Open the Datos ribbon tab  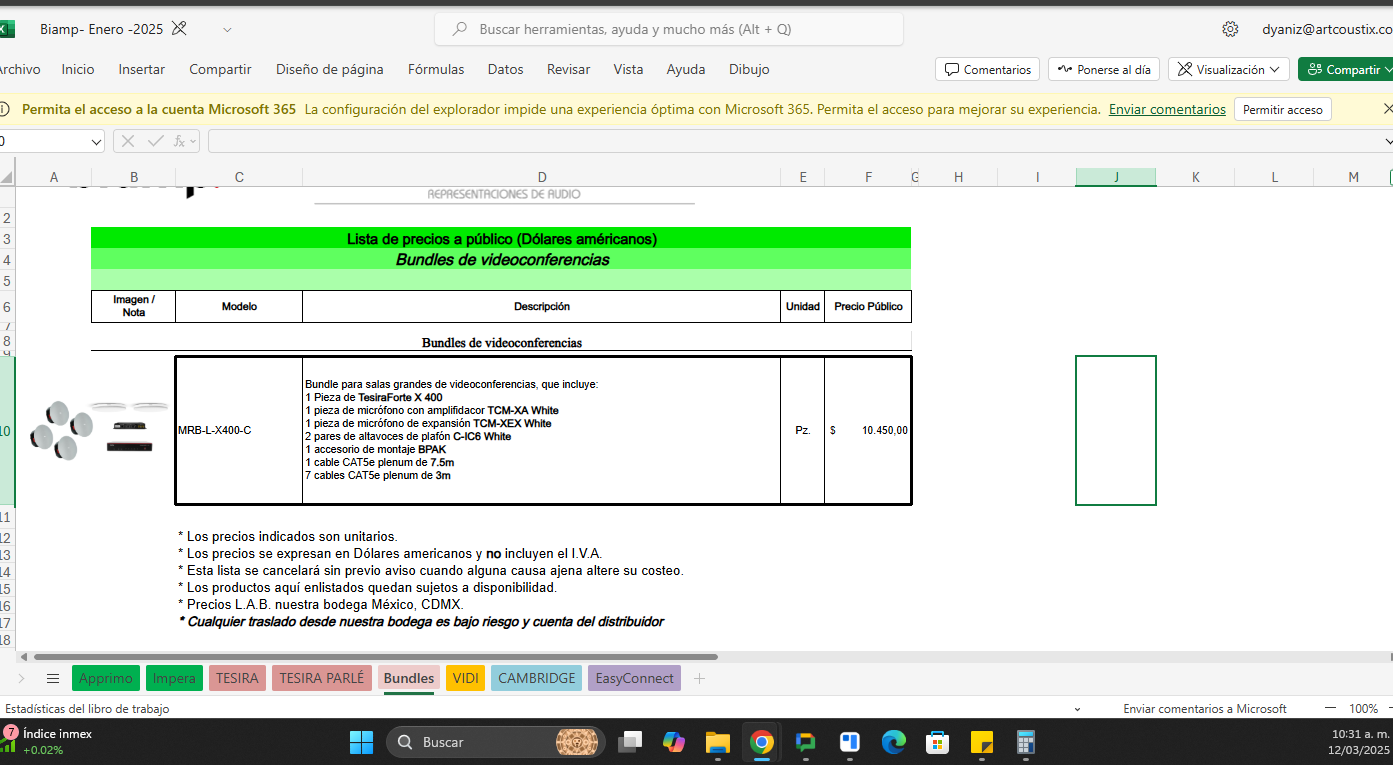506,69
